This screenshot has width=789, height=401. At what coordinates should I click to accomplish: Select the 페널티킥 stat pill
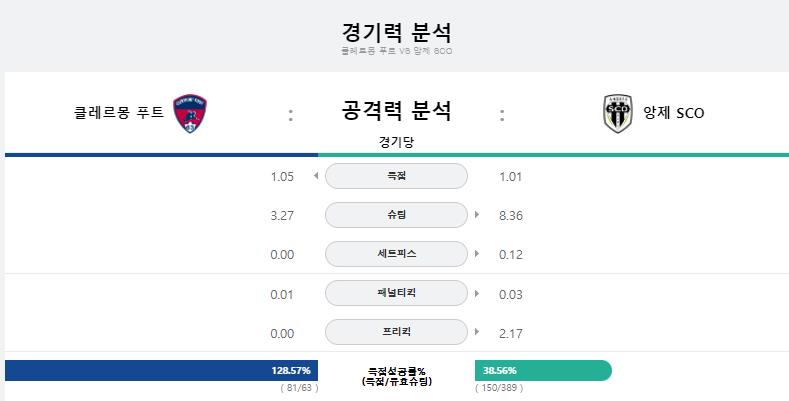point(396,293)
